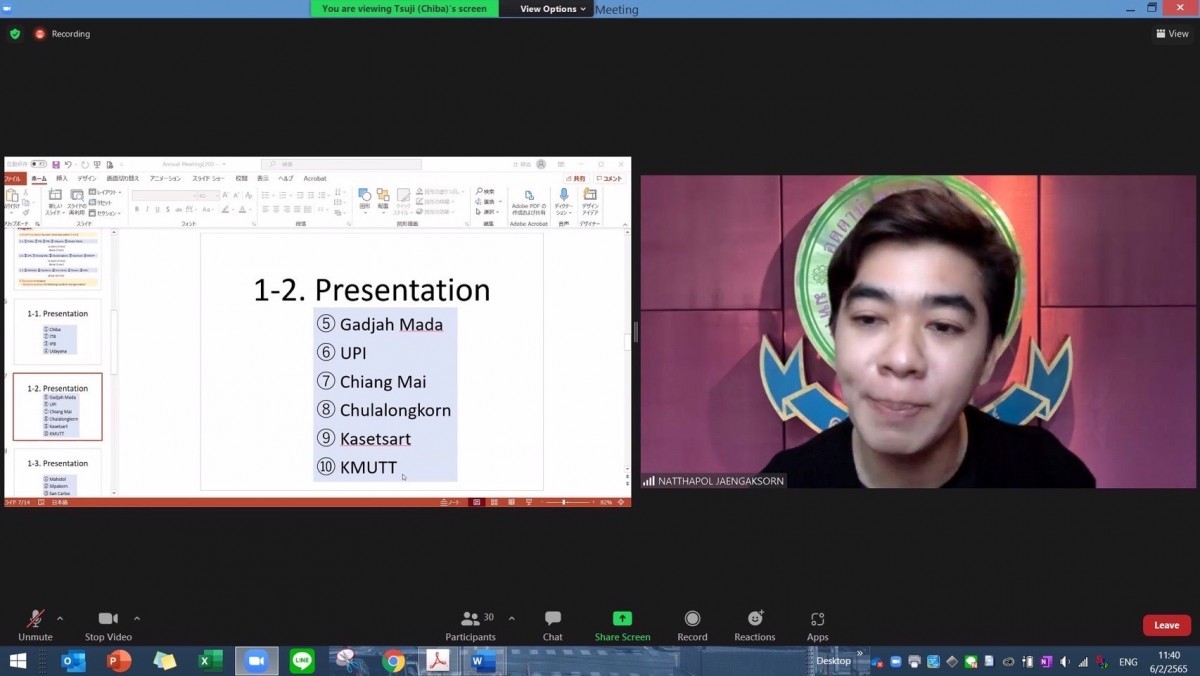Switch to Zoom in the taskbar
The image size is (1200, 676).
(256, 661)
